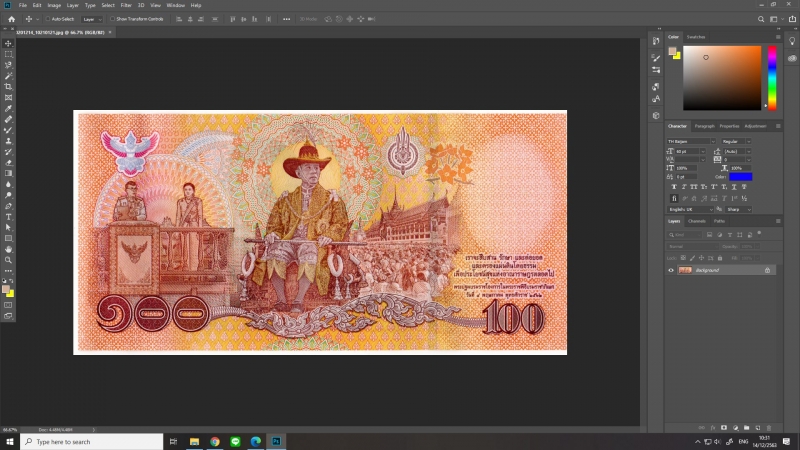Select the Eyedropper tool

(8, 108)
